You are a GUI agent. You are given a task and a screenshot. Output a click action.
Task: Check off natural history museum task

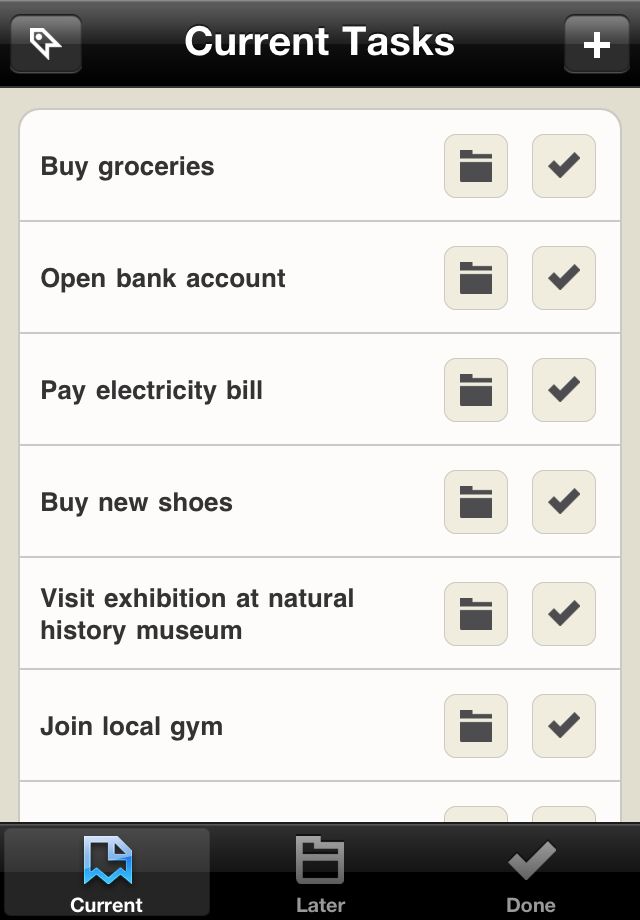click(564, 614)
